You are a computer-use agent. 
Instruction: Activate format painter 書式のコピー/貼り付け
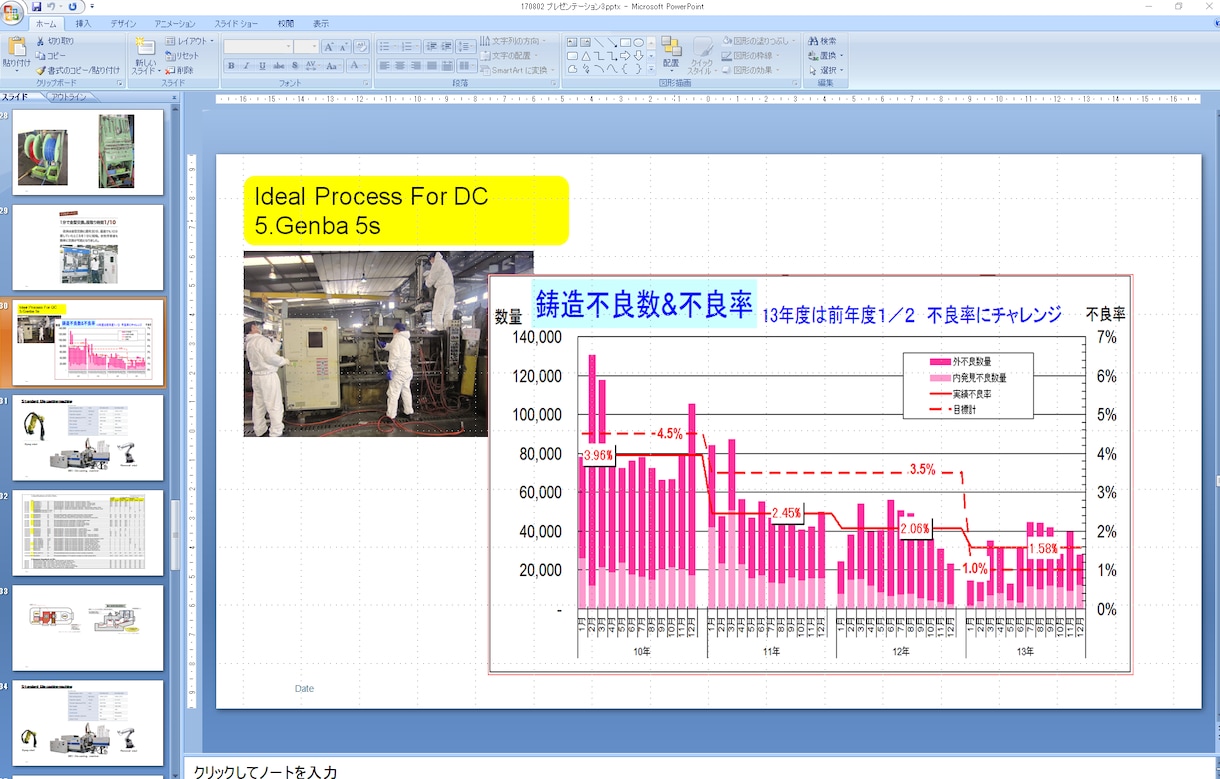point(78,70)
